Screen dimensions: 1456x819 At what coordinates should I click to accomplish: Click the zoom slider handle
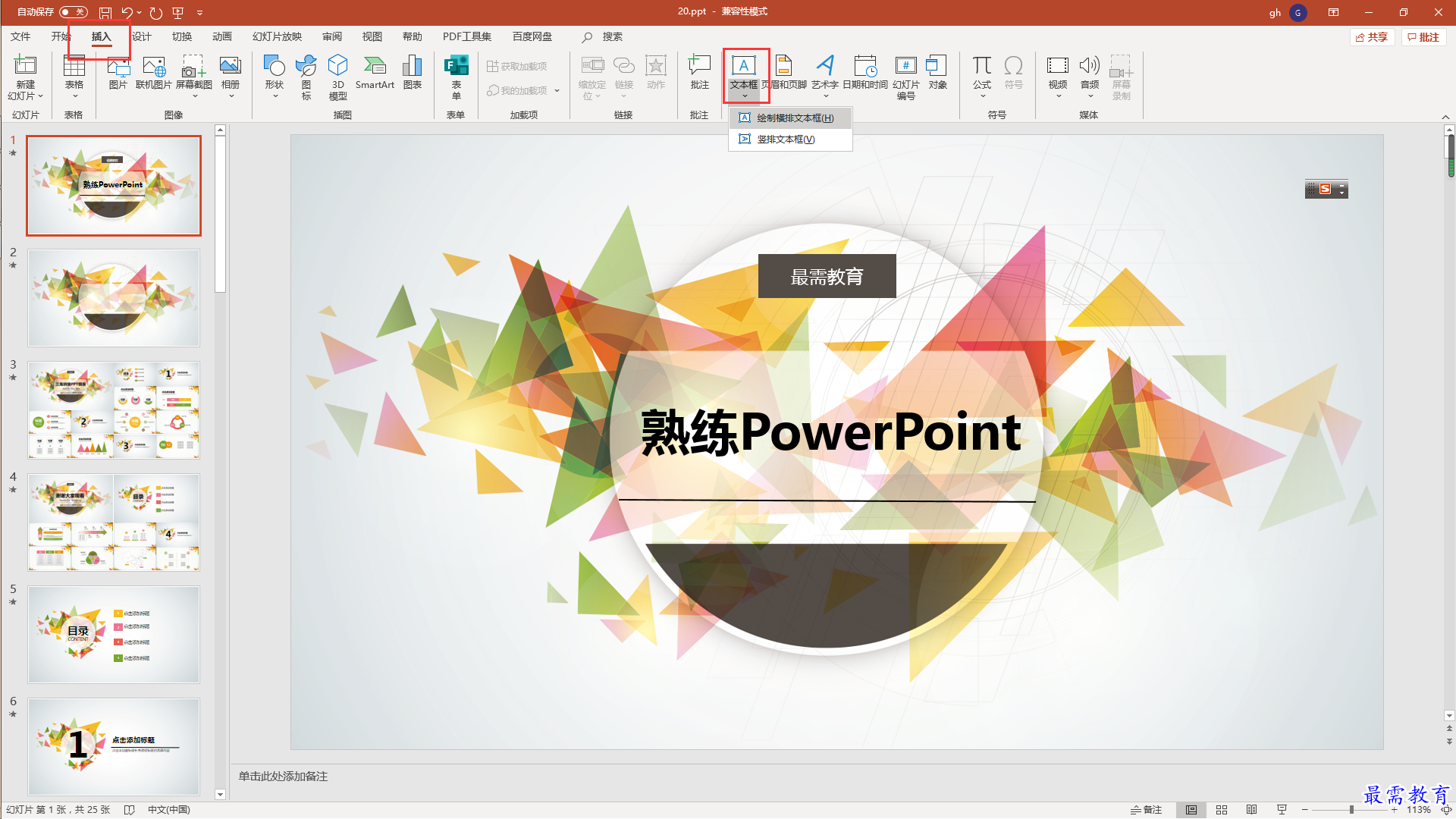(1351, 810)
